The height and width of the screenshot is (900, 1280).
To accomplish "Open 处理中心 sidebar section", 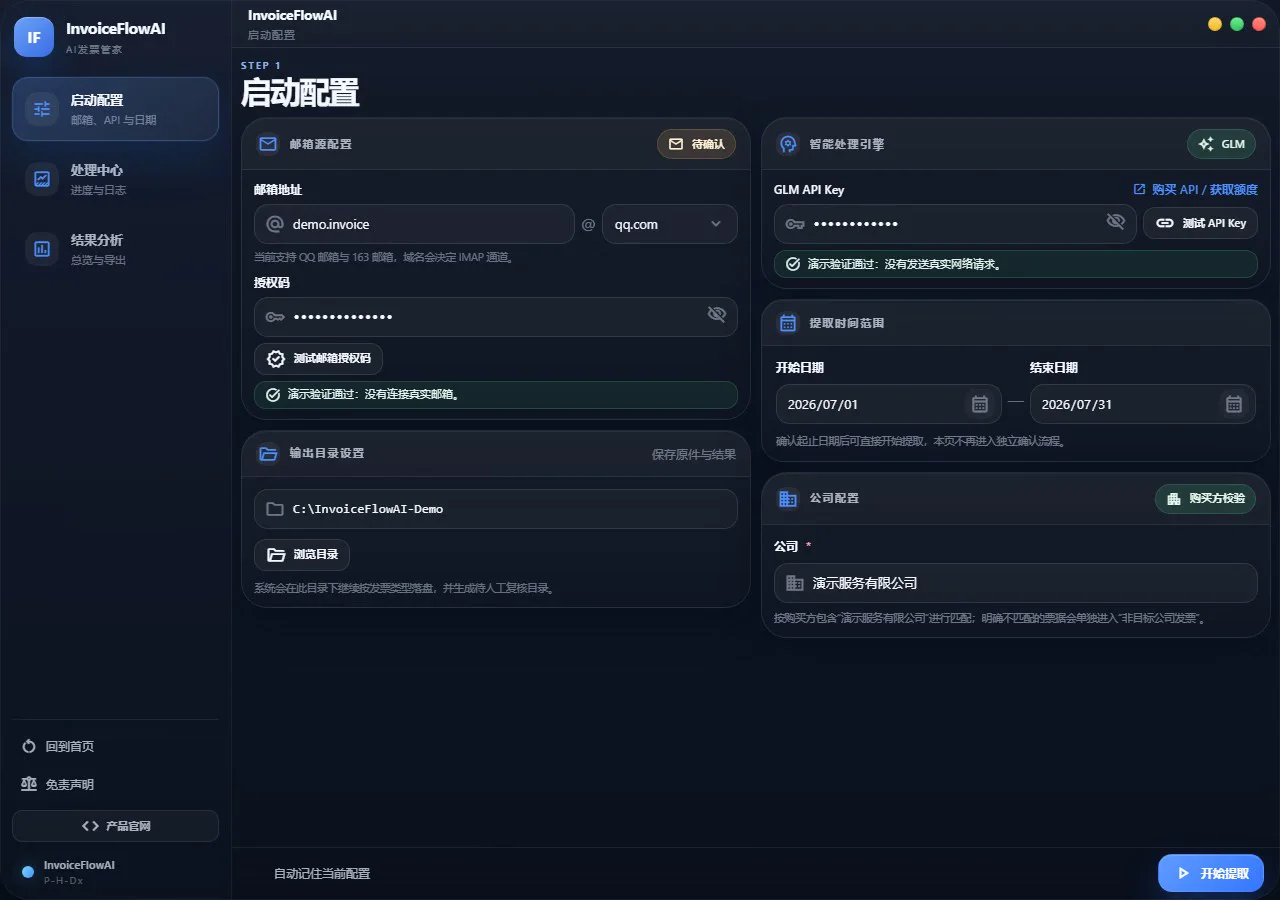I will (x=115, y=179).
